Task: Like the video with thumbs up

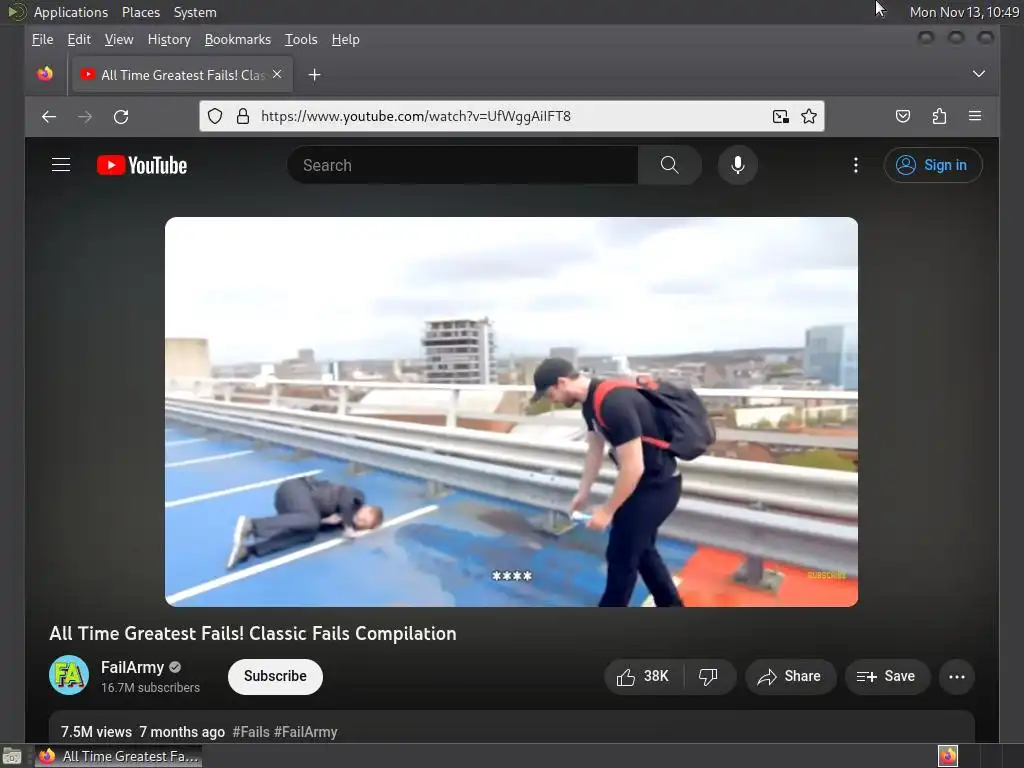Action: point(643,676)
